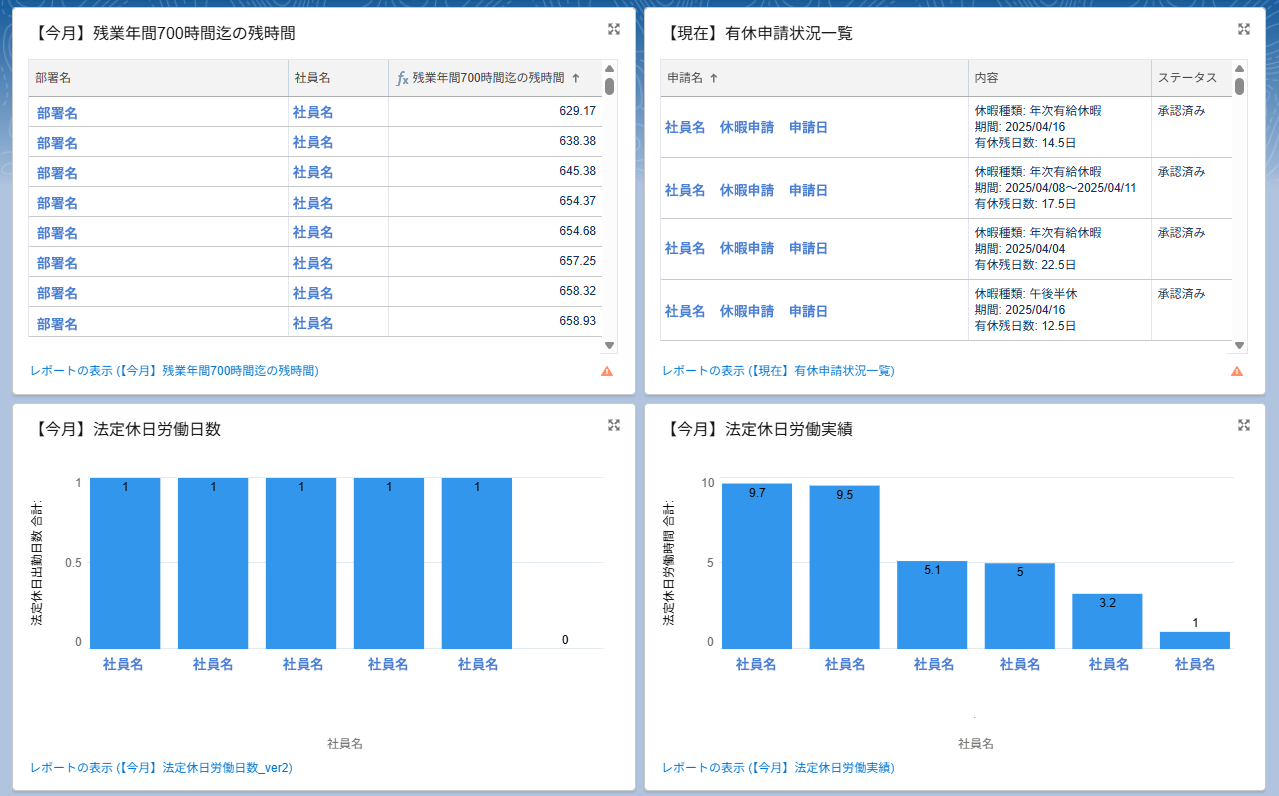
Task: Open report link for 法定休日労働日数_ver2
Action: click(x=161, y=768)
